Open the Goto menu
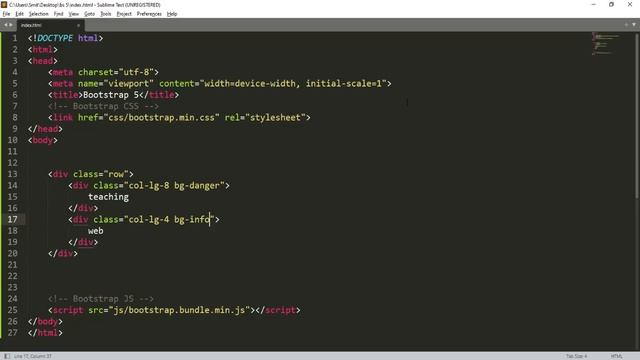Viewport: 640px width, 360px height. pos(89,14)
